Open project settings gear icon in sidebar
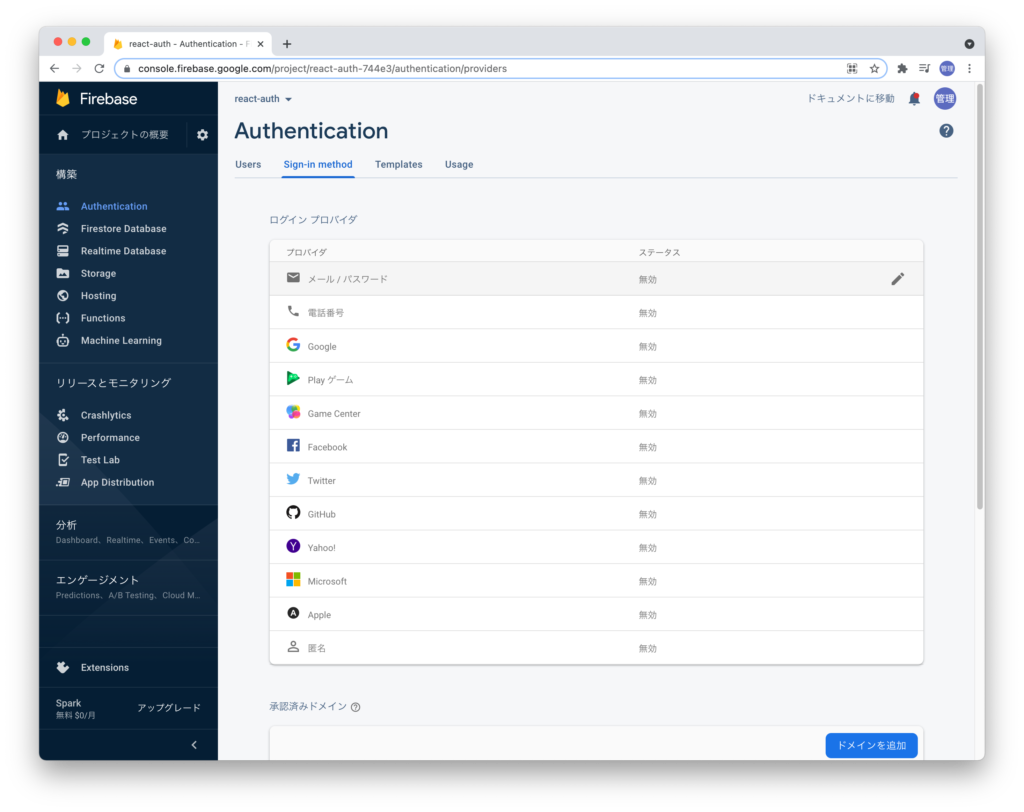The height and width of the screenshot is (812, 1024). (x=203, y=135)
